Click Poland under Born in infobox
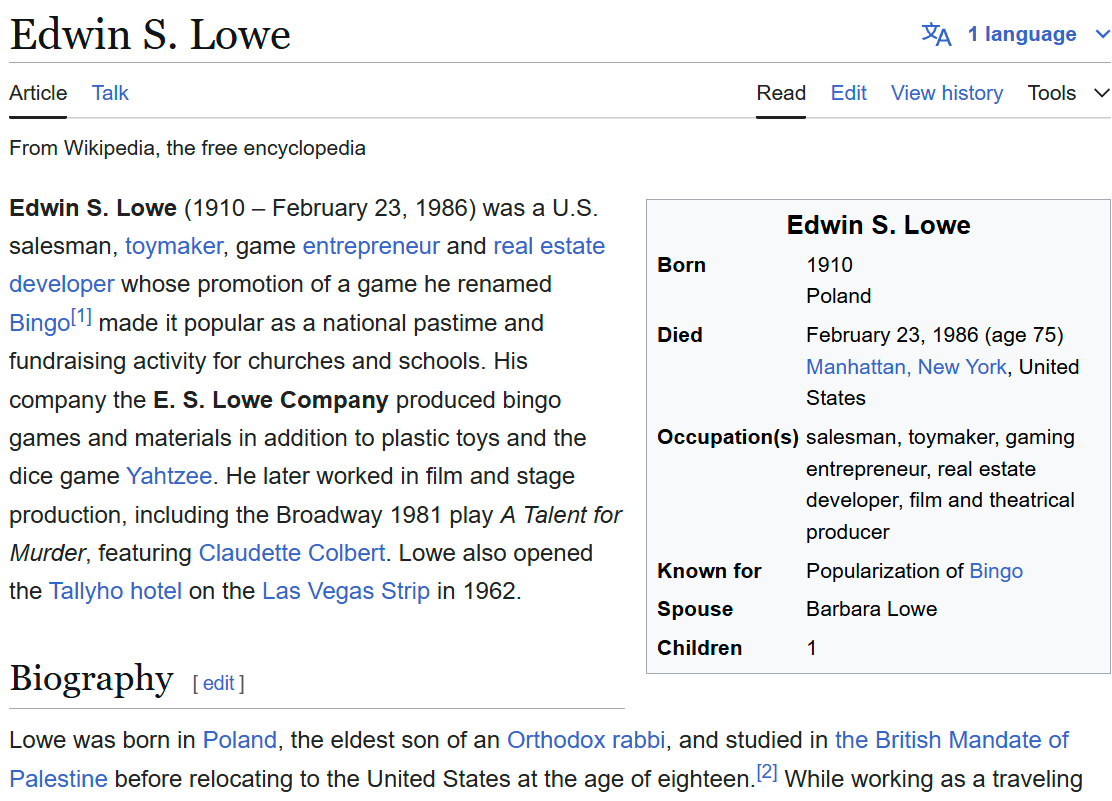Image resolution: width=1112 pixels, height=801 pixels. [838, 296]
